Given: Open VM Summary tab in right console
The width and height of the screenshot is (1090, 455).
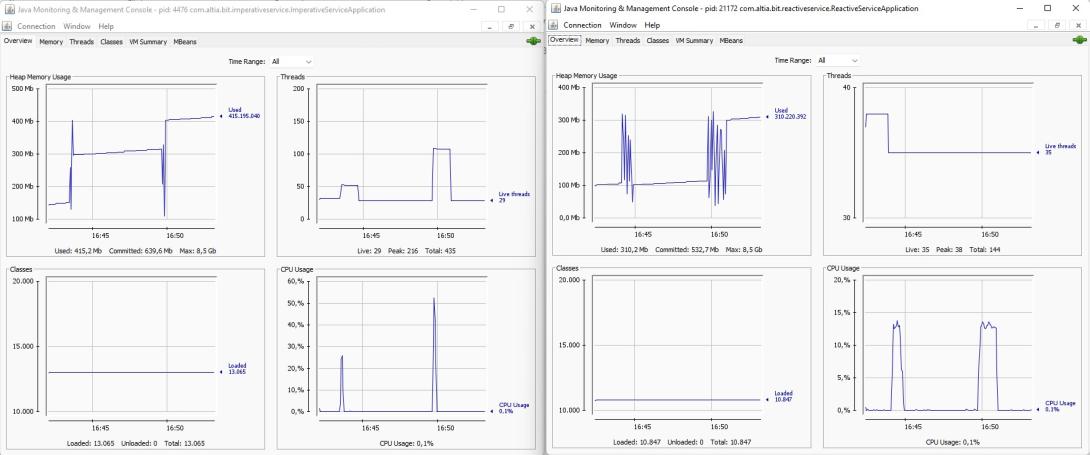Looking at the screenshot, I should [694, 41].
